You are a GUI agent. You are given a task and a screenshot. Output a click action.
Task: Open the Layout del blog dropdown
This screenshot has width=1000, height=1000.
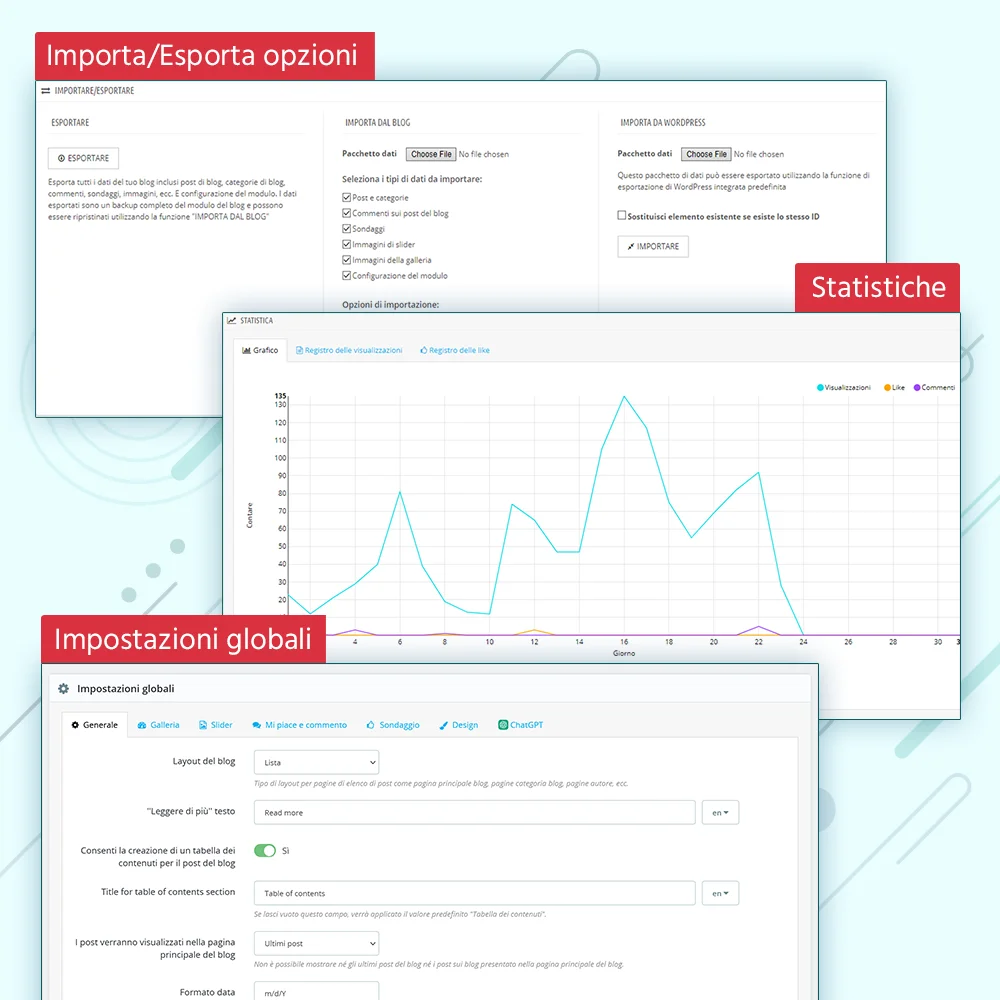[x=316, y=762]
